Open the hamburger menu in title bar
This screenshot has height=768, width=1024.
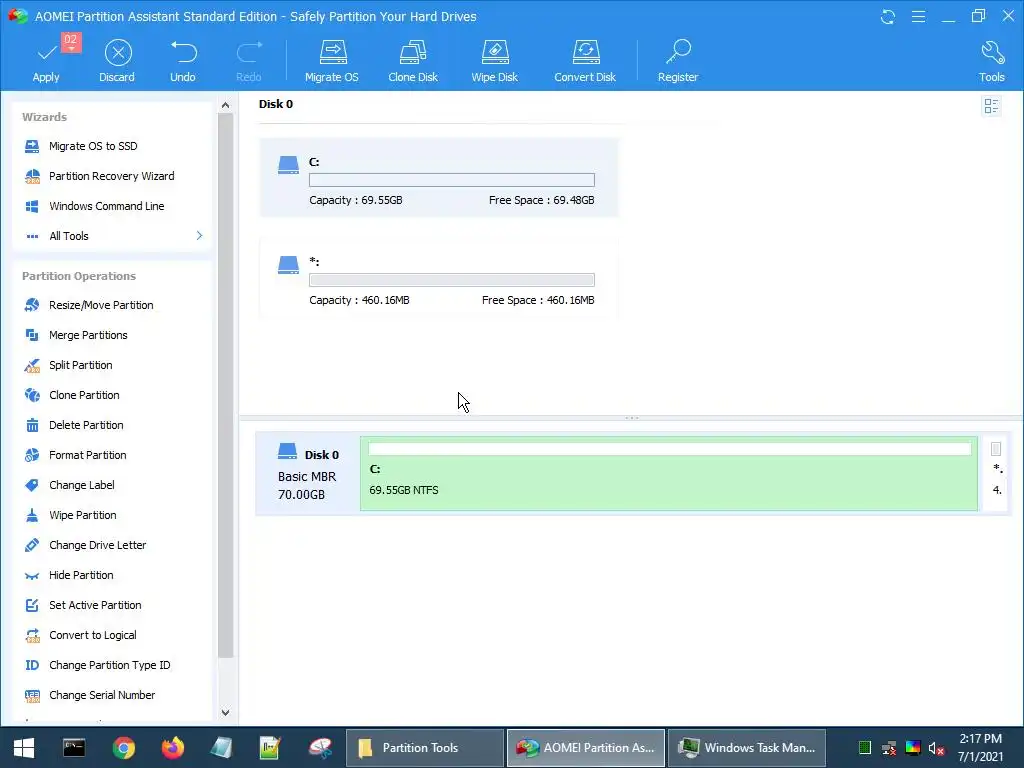click(918, 16)
